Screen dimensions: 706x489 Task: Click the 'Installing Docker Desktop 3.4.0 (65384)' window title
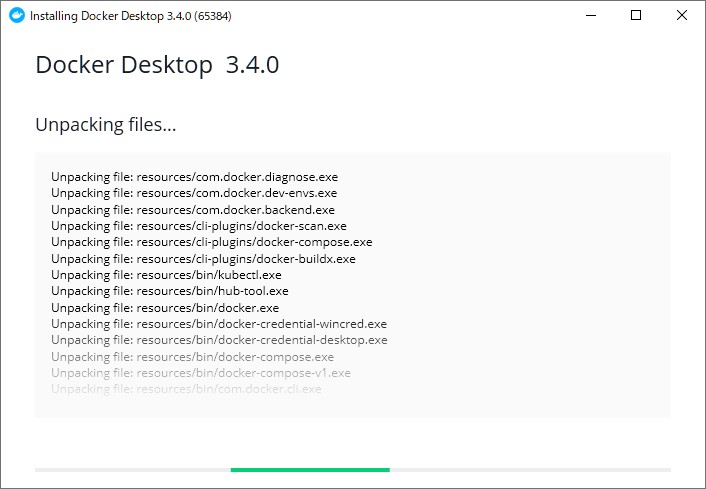pyautogui.click(x=131, y=16)
